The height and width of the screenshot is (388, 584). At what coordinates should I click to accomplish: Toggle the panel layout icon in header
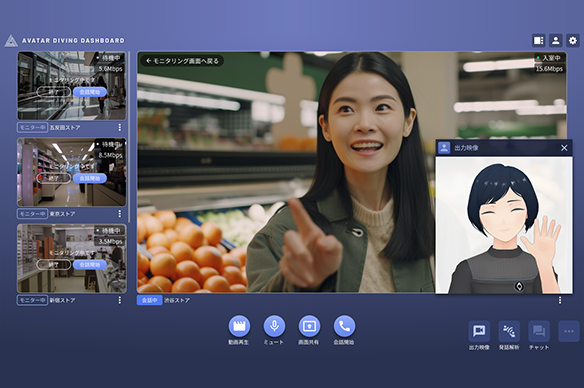pyautogui.click(x=539, y=40)
